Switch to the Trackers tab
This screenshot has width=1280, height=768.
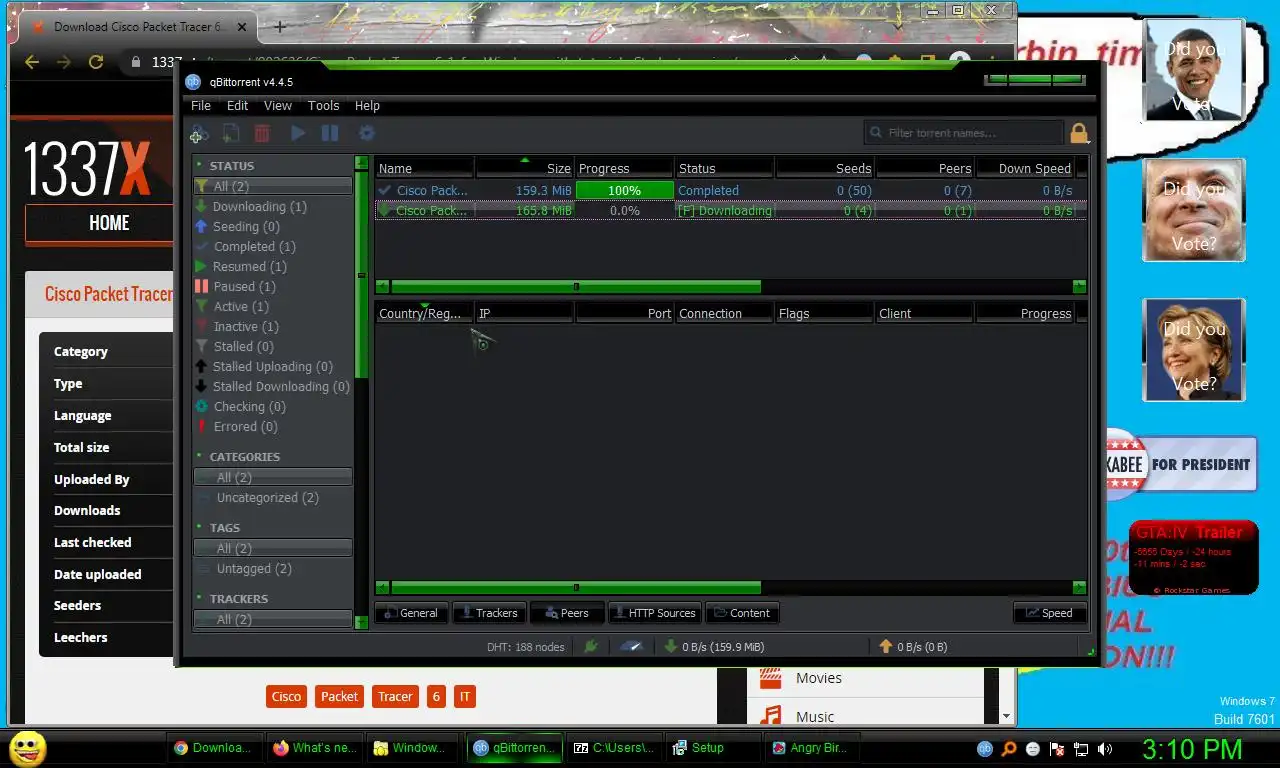489,613
